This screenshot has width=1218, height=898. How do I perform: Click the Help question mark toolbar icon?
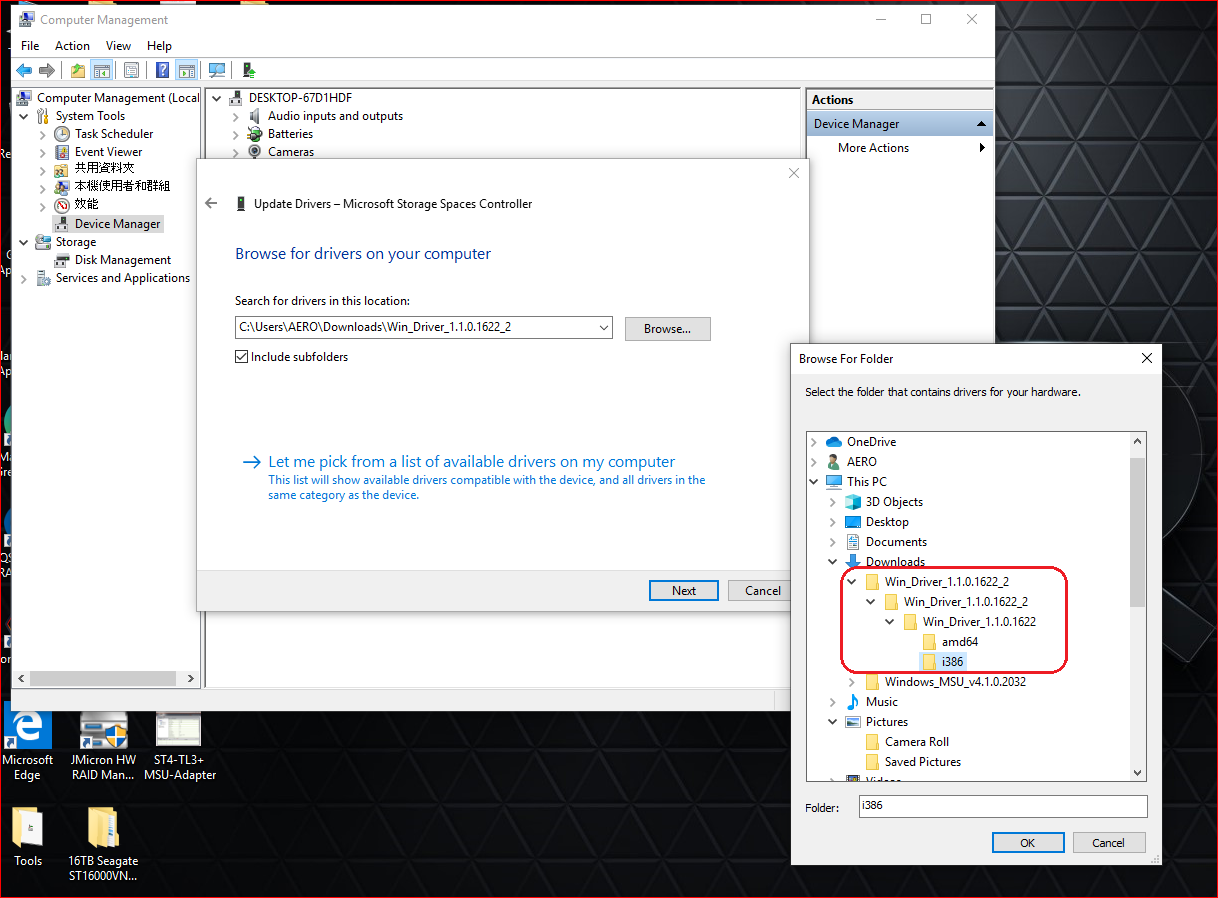tap(162, 70)
